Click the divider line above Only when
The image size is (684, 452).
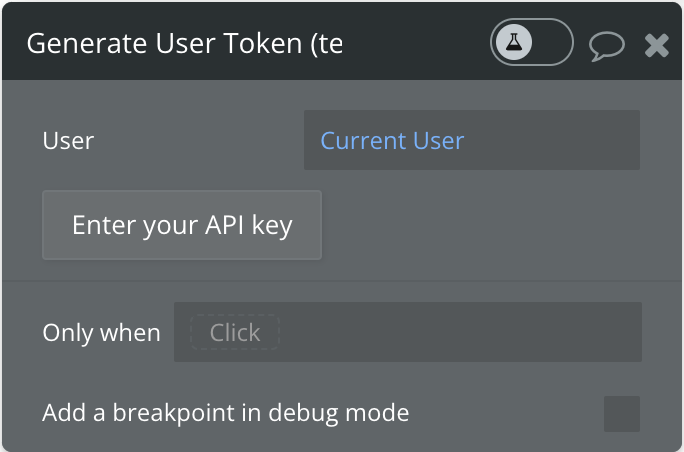(342, 281)
